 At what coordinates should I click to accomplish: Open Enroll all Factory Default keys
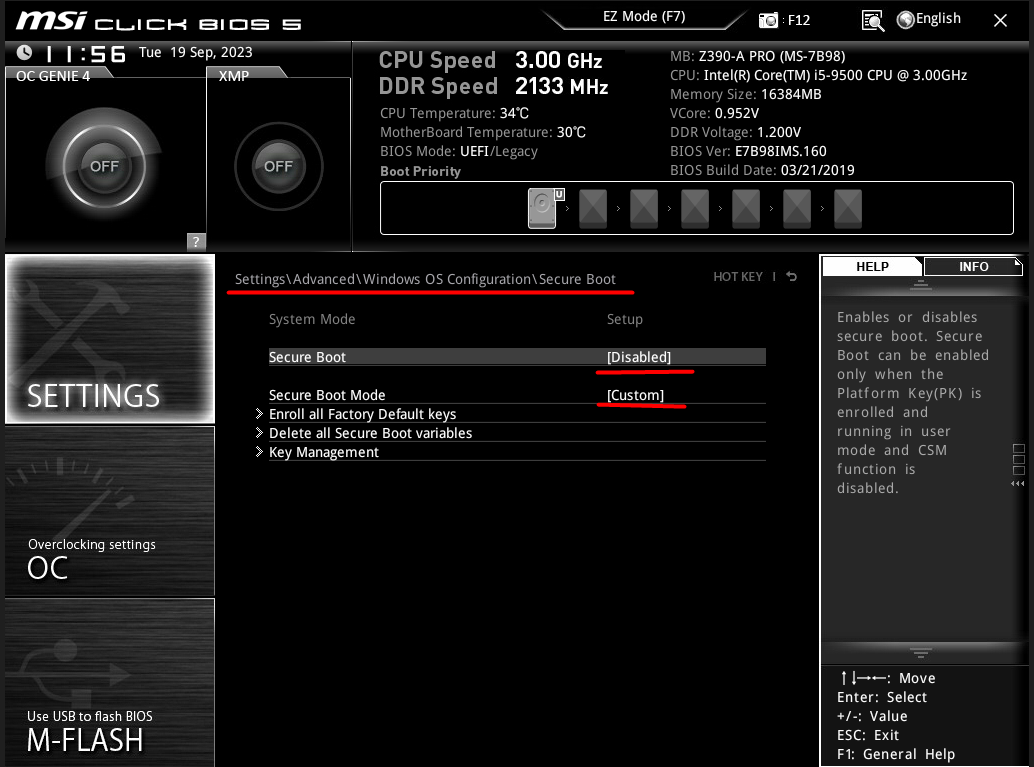pyautogui.click(x=362, y=414)
